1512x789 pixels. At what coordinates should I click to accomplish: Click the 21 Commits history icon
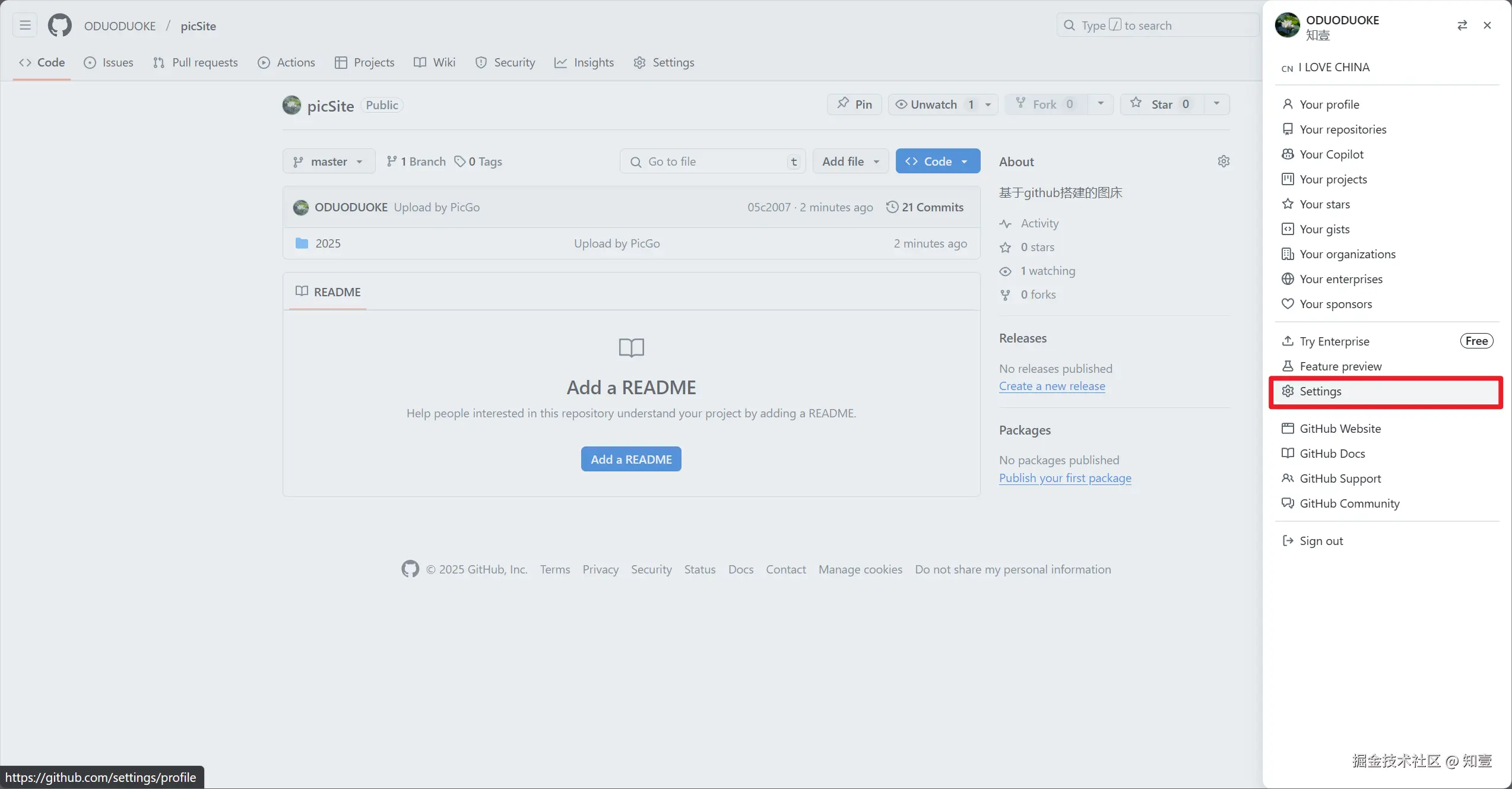coord(892,207)
